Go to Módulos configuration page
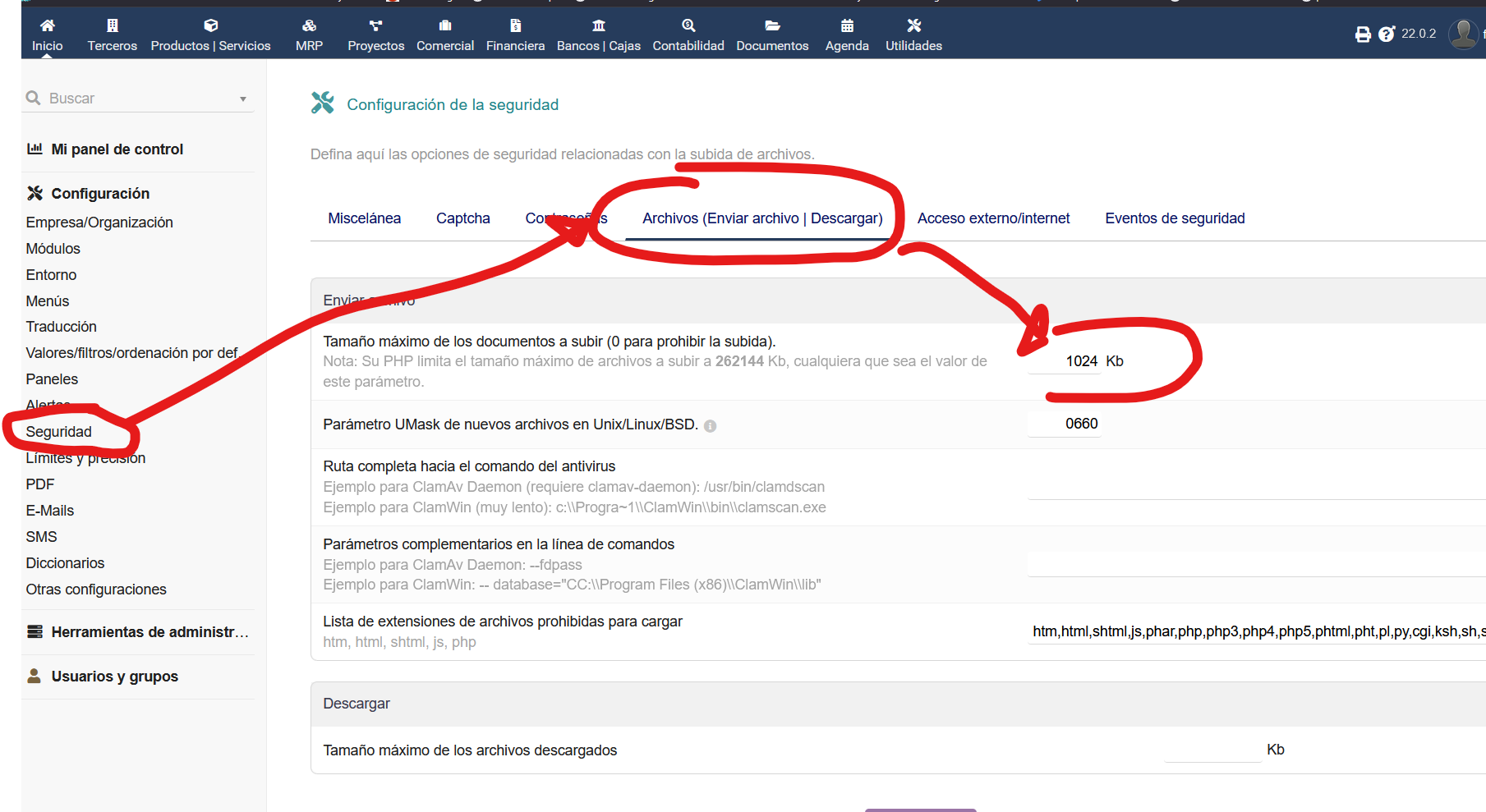The image size is (1486, 812). (x=53, y=249)
